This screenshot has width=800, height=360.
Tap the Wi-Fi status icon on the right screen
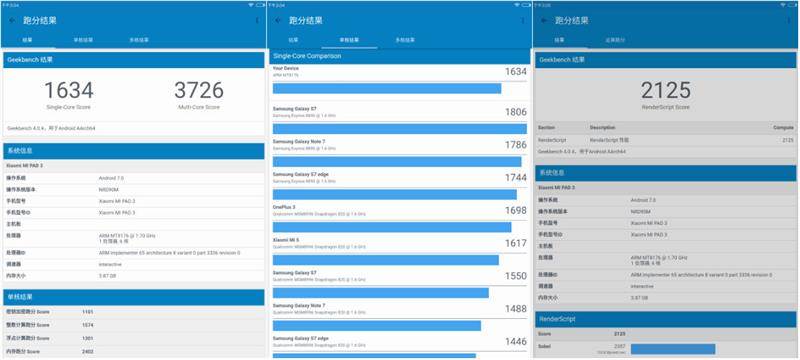click(783, 5)
